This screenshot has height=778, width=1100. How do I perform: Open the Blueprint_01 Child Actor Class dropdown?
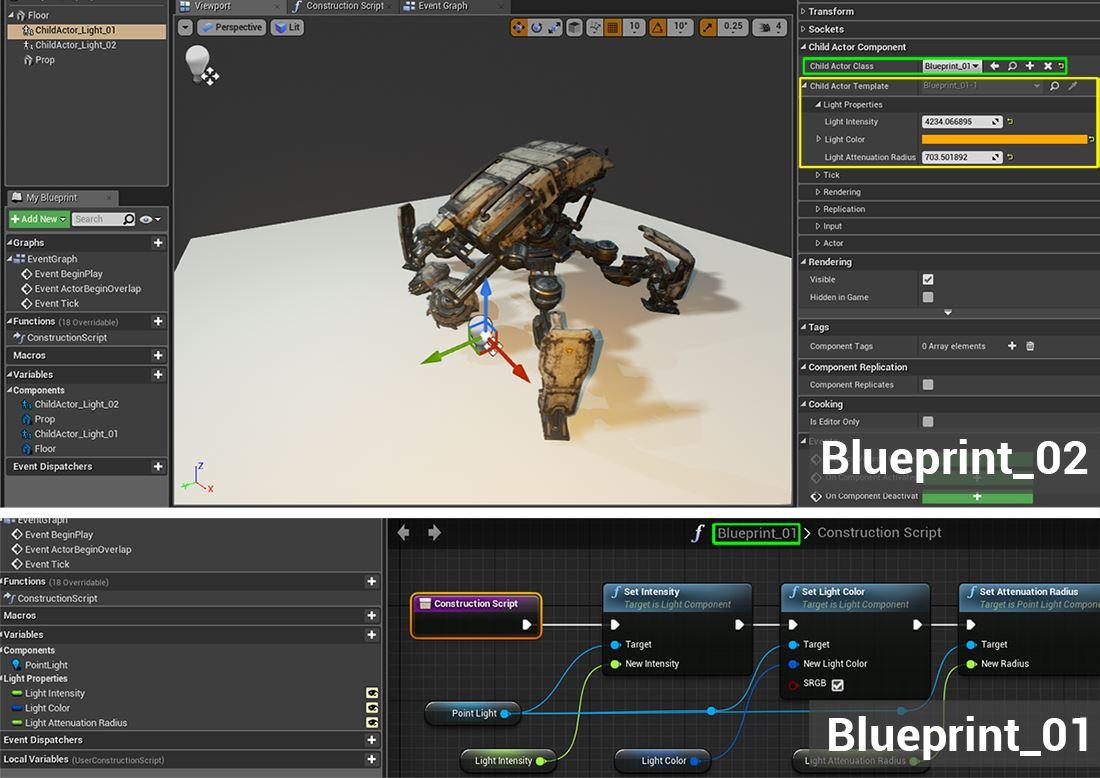click(952, 66)
